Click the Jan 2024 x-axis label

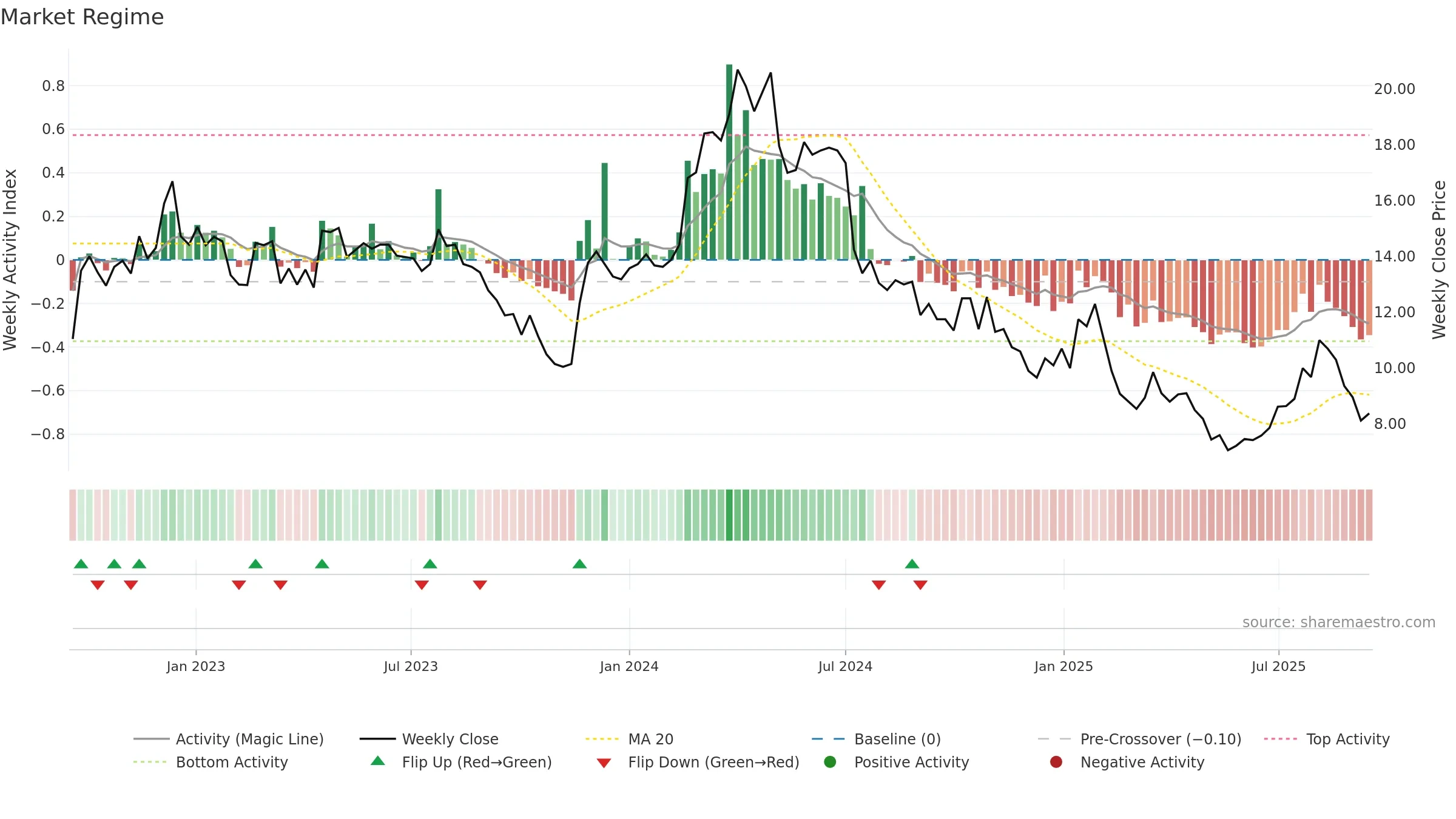(629, 666)
